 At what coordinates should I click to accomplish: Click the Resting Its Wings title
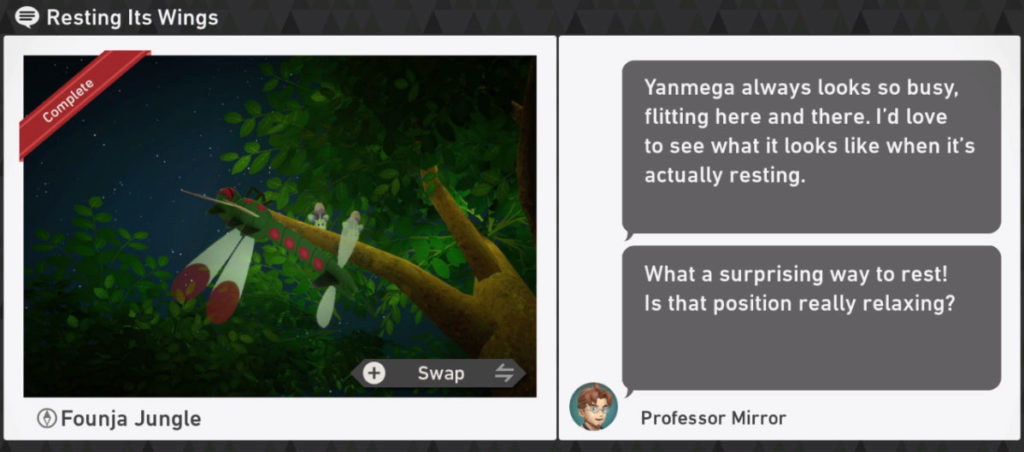(133, 18)
